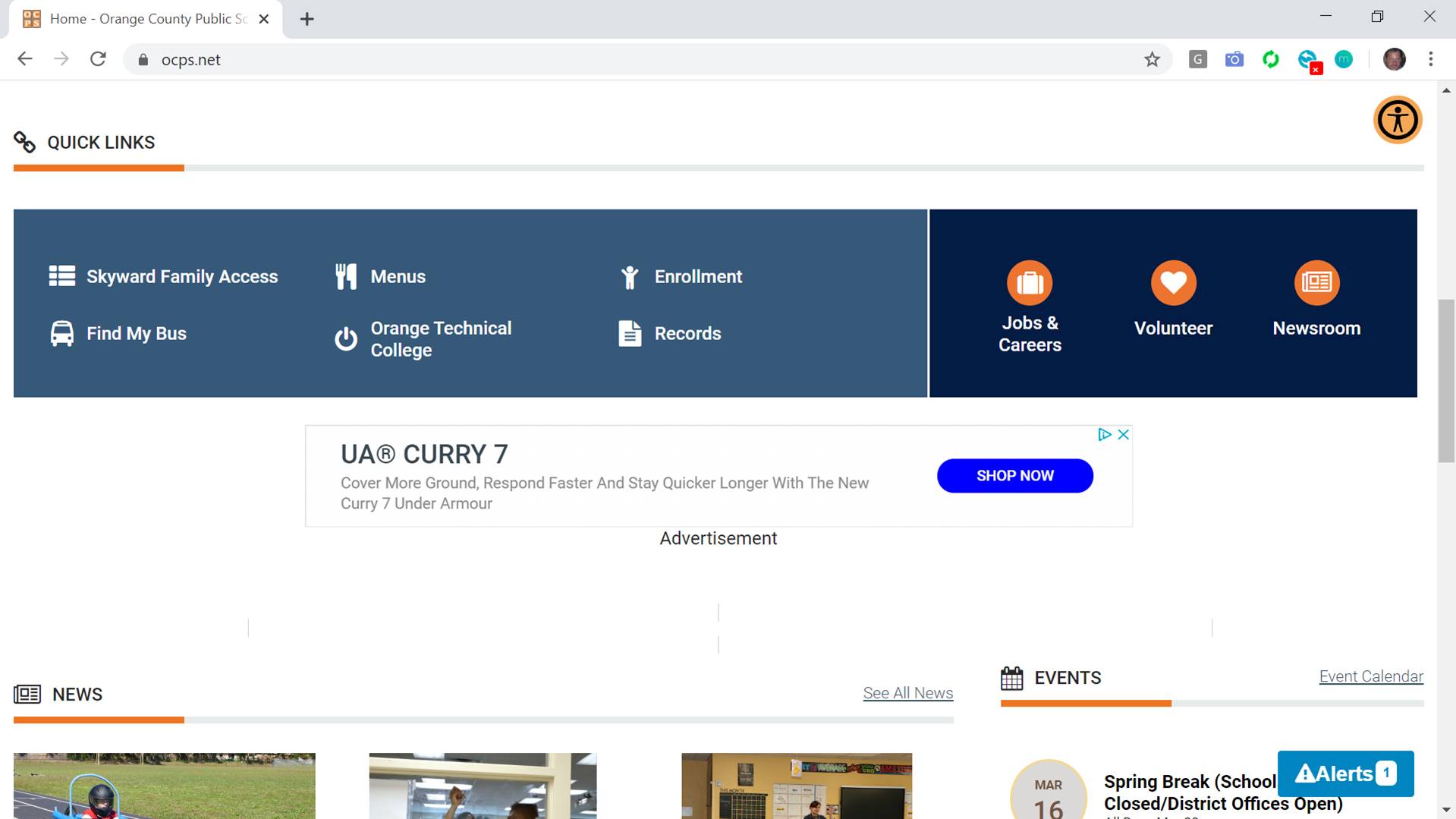Screen dimensions: 1456x819
Task: Click the Enrollment person icon
Action: point(630,277)
